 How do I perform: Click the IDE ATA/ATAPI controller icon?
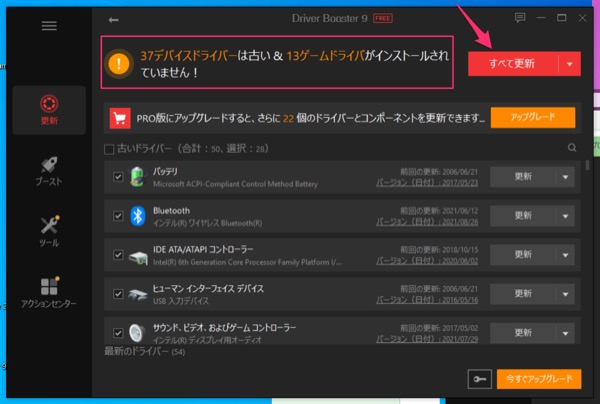click(x=138, y=257)
